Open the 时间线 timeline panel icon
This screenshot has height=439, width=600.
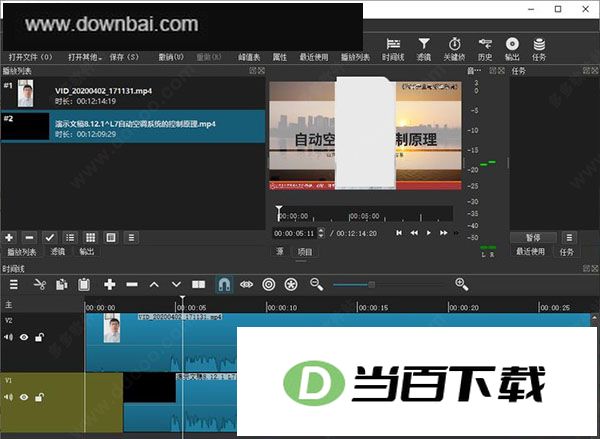point(393,44)
